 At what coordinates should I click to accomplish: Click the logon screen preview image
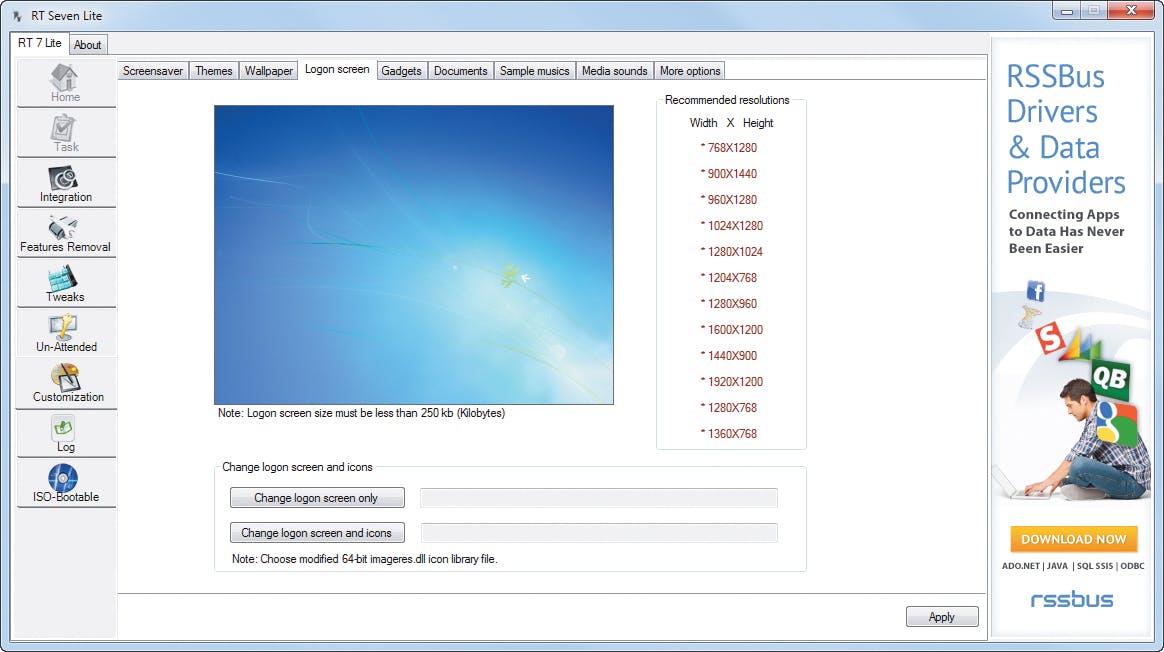point(413,255)
